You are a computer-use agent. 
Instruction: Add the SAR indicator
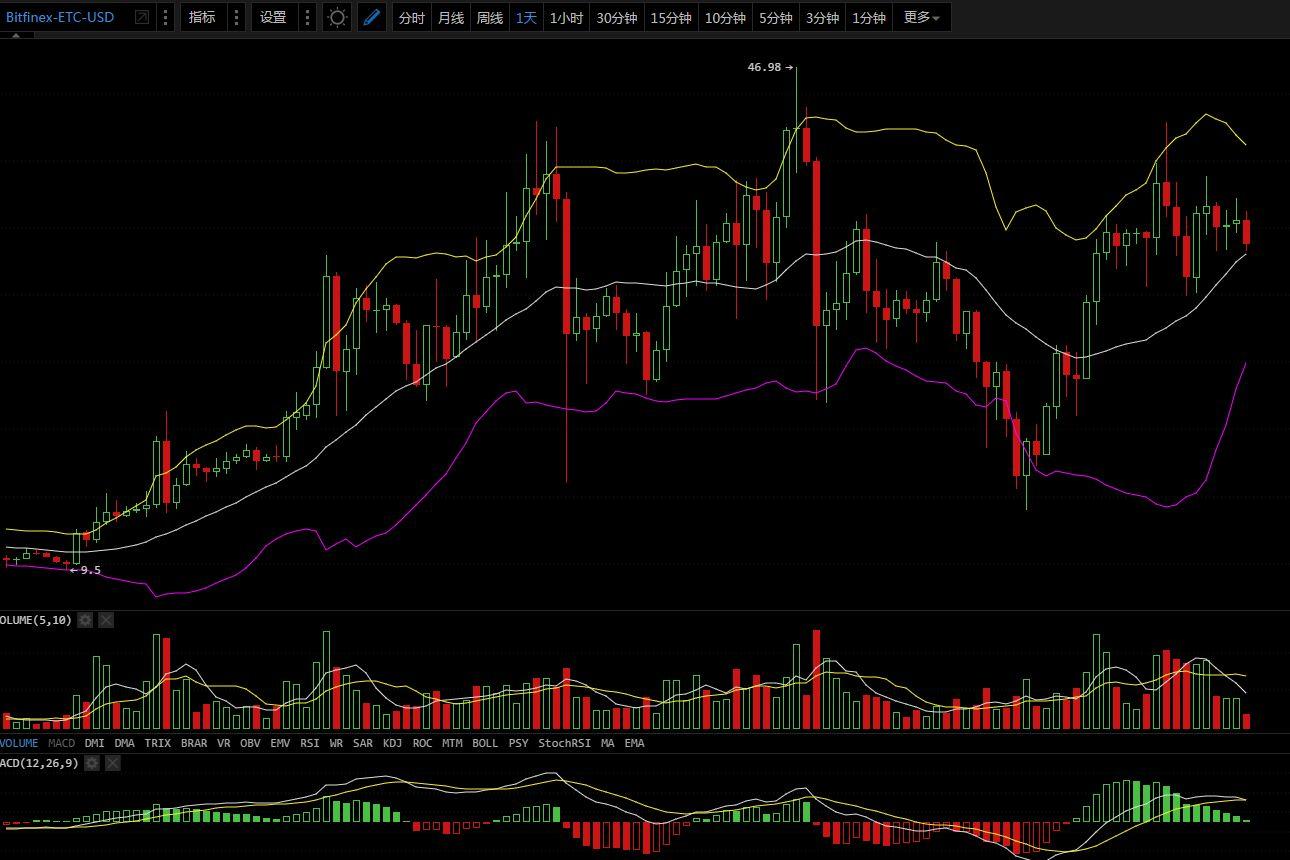[363, 743]
